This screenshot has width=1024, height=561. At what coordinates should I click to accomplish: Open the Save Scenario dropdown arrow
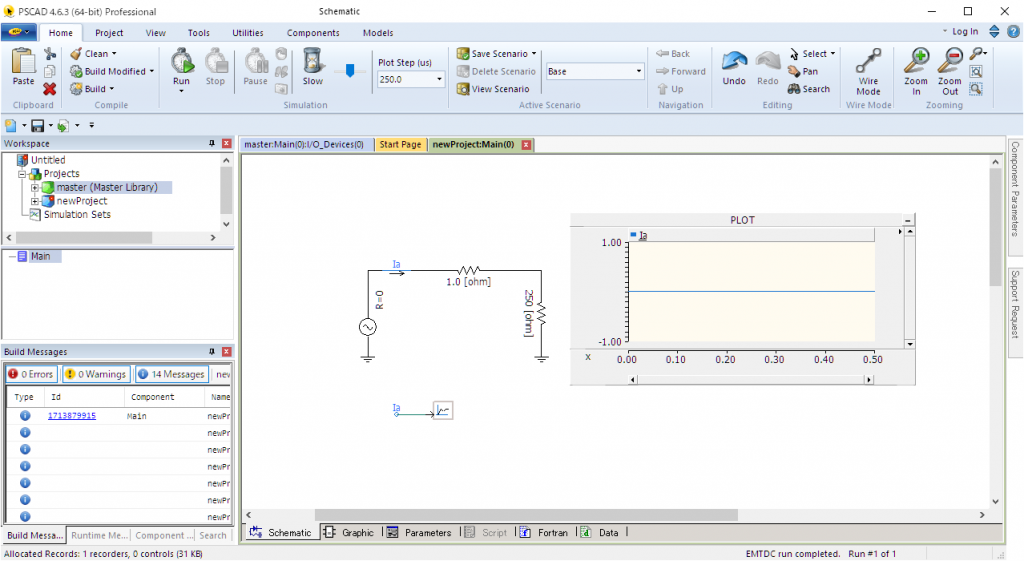pyautogui.click(x=534, y=54)
